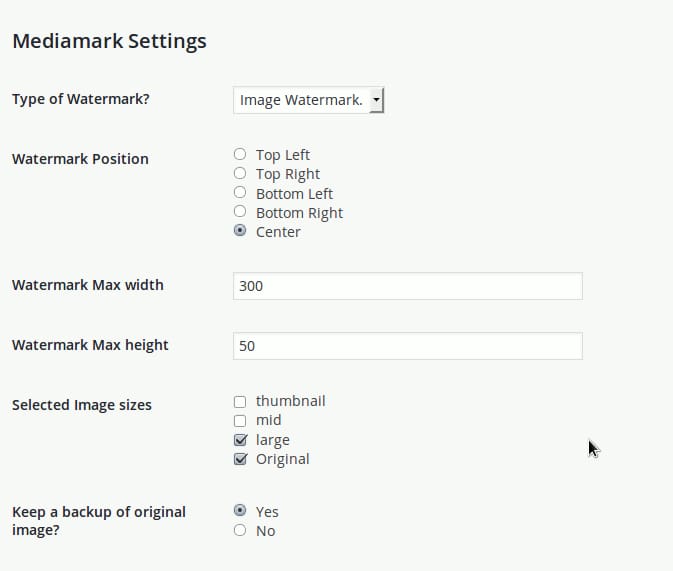This screenshot has height=571, width=673.
Task: Click into the Watermark Max height field
Action: 407,346
